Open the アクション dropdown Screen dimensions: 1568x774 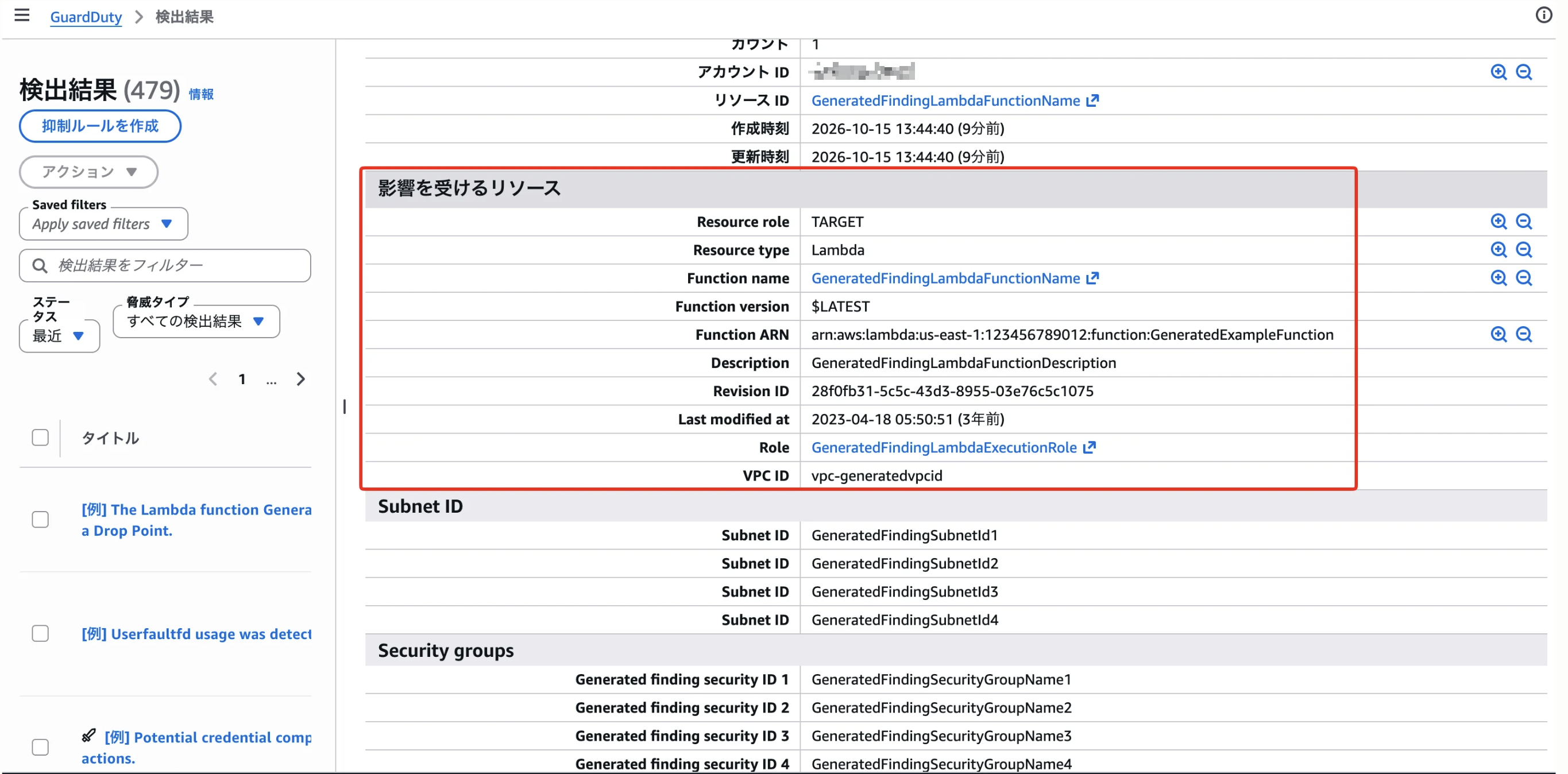89,172
